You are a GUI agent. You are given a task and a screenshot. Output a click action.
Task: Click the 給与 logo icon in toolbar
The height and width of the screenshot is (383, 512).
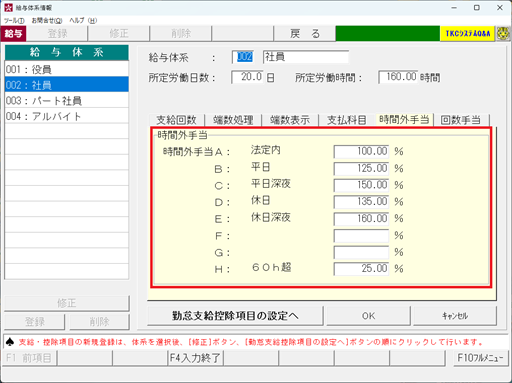click(x=13, y=34)
